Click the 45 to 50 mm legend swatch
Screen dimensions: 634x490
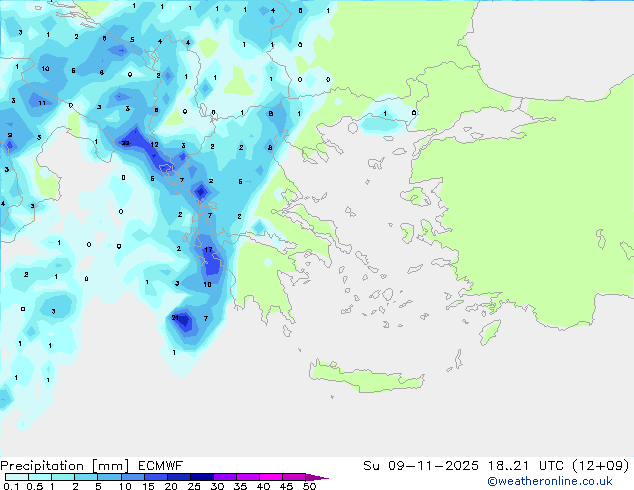pyautogui.click(x=294, y=477)
